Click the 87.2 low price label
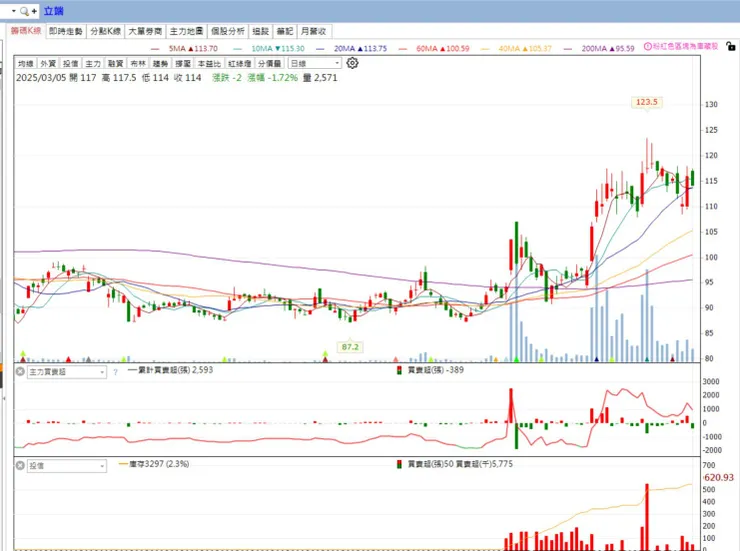The width and height of the screenshot is (740, 551). tap(350, 347)
